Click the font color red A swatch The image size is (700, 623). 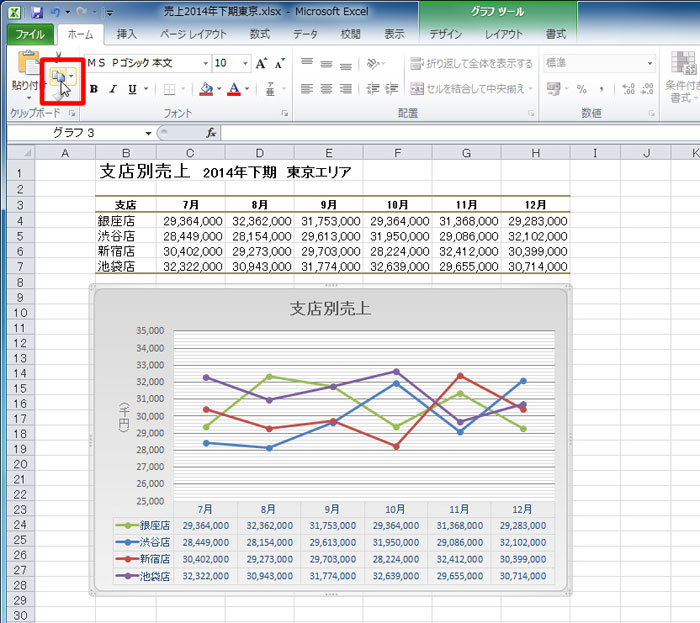pyautogui.click(x=233, y=89)
